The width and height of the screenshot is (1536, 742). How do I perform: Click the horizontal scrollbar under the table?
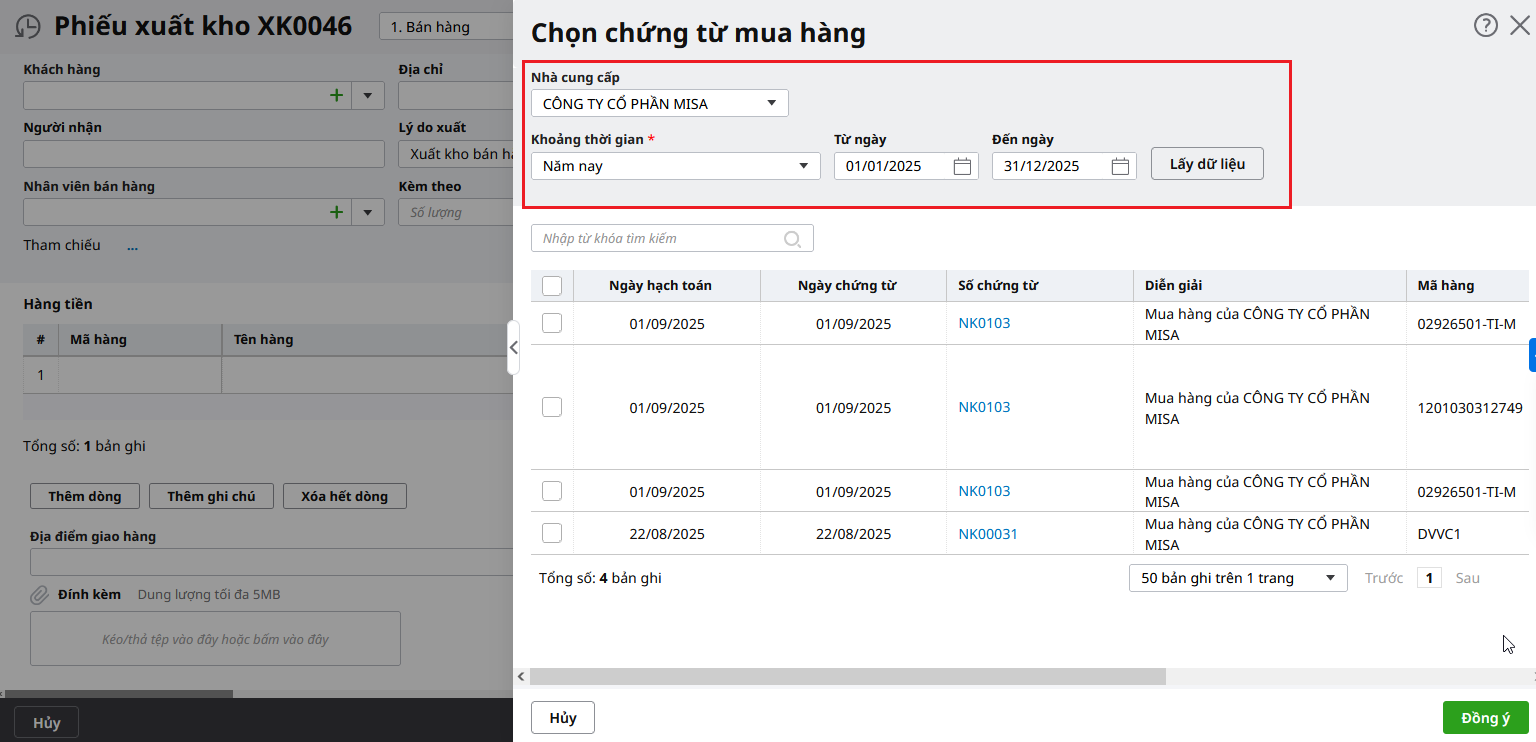coord(848,677)
